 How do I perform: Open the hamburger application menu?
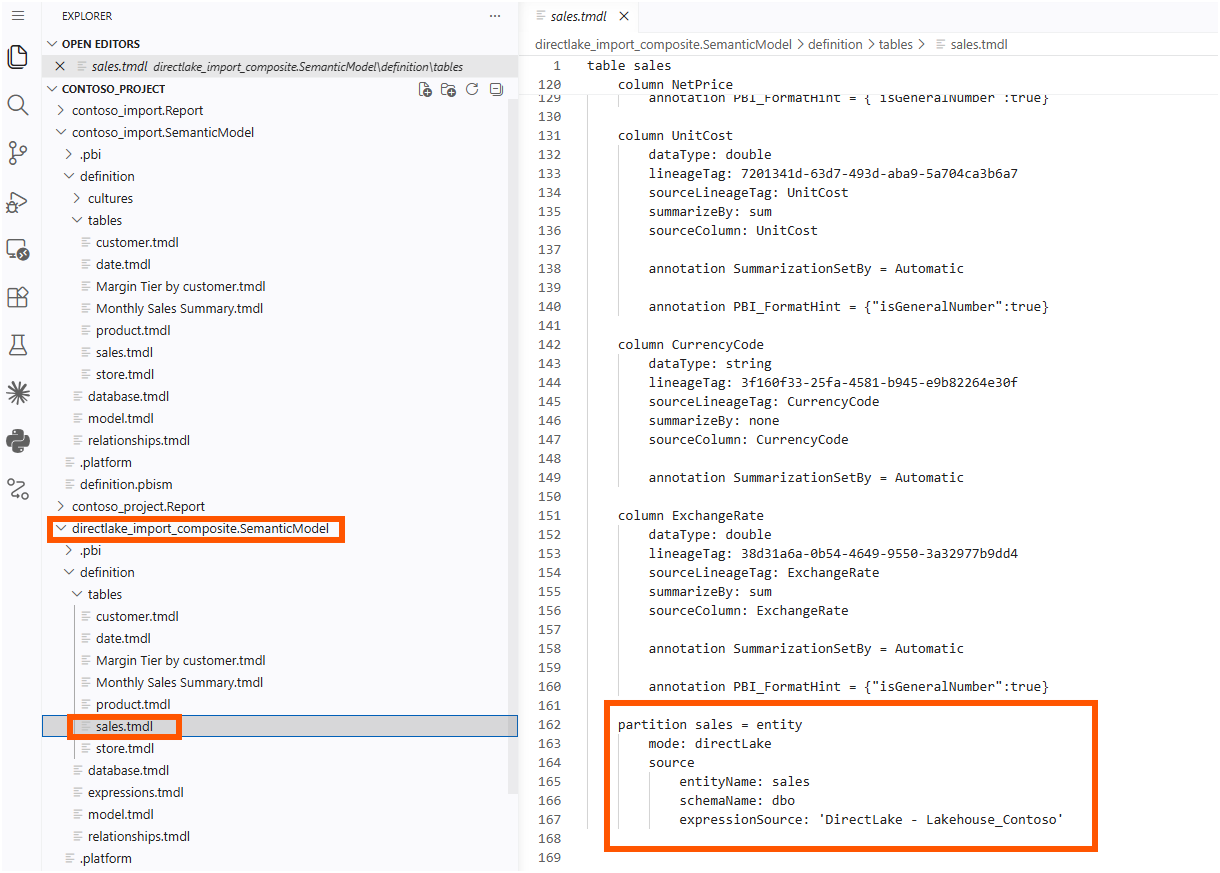point(17,16)
